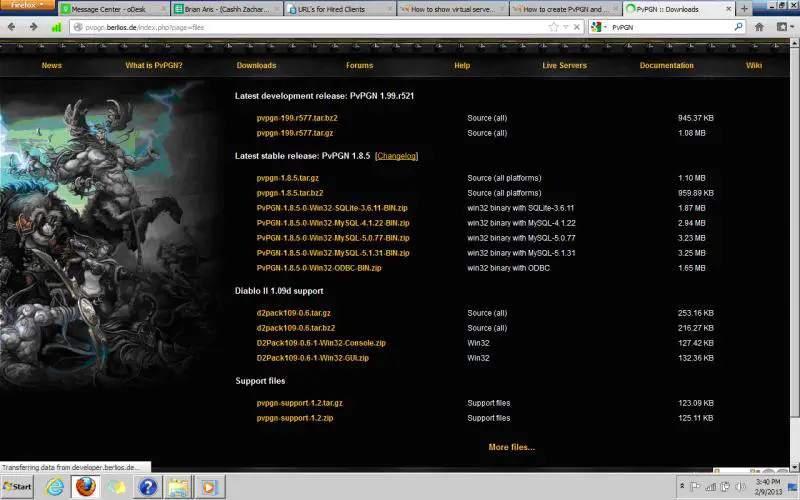Click the green signal bars icon in toolbar

pos(56,27)
